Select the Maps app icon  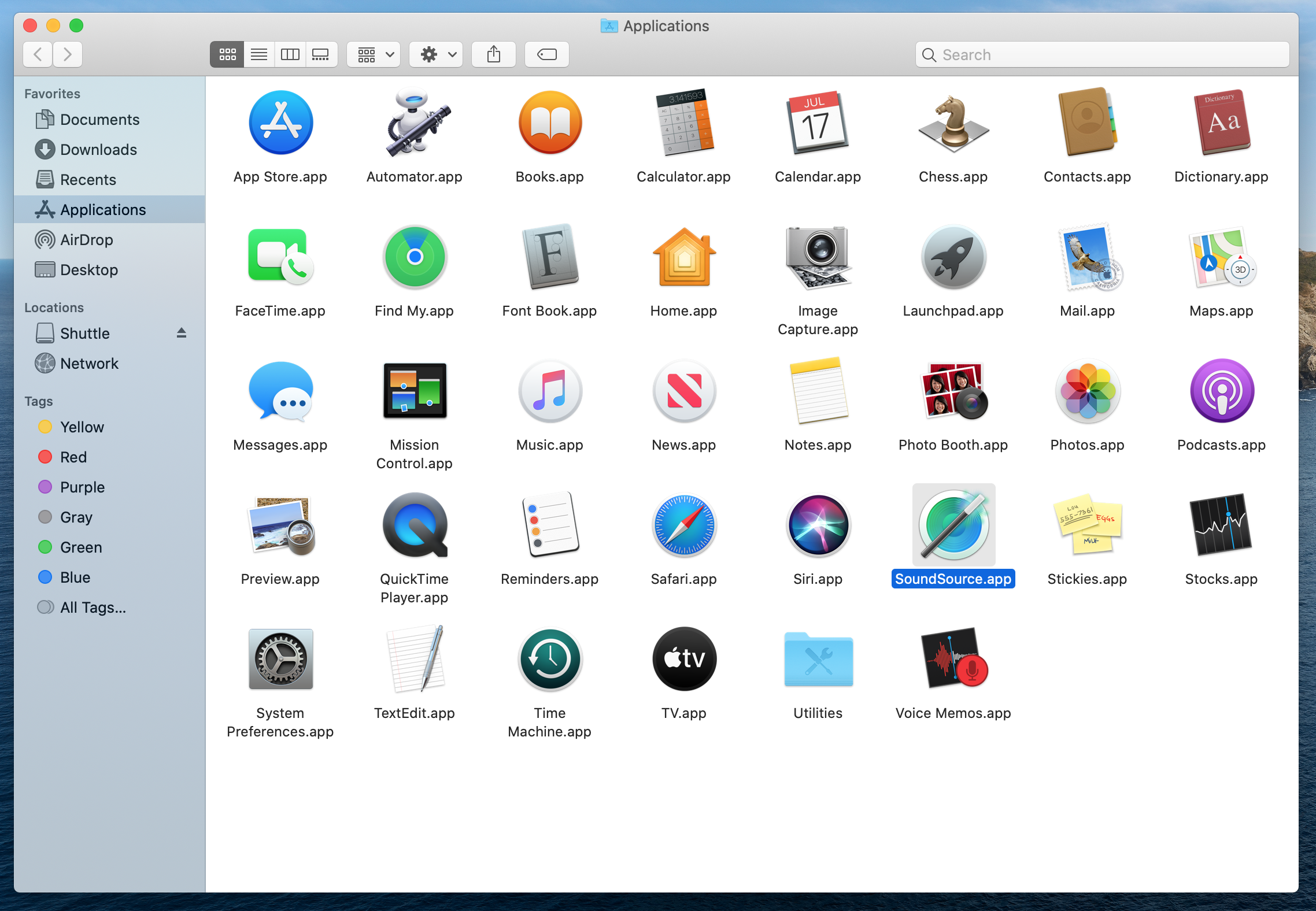point(1222,257)
